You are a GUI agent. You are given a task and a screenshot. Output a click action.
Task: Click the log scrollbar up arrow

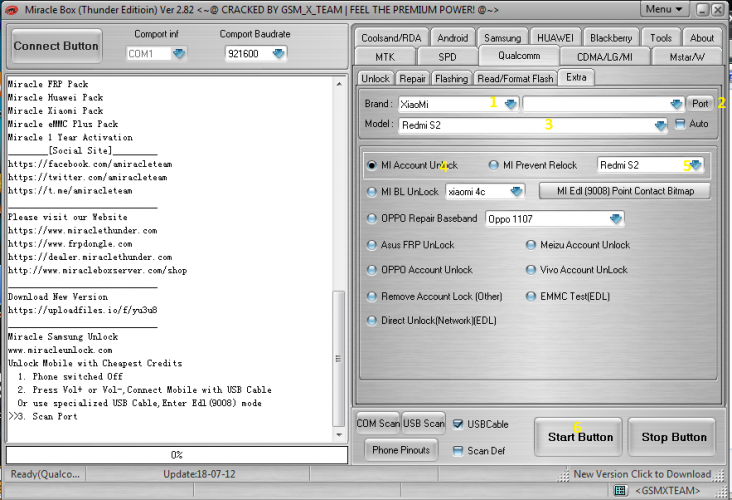[339, 84]
